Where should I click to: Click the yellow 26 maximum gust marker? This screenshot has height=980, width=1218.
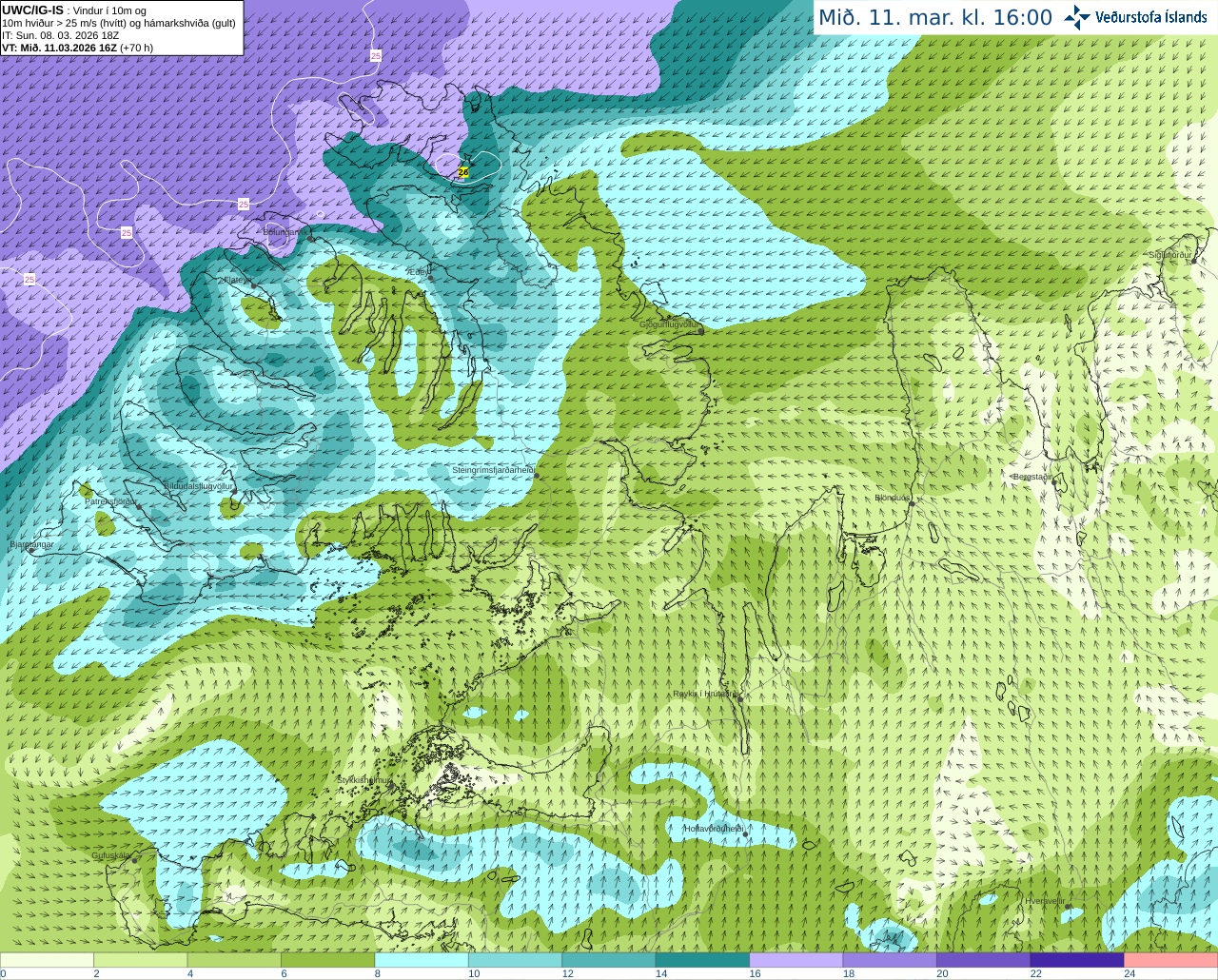tap(463, 172)
